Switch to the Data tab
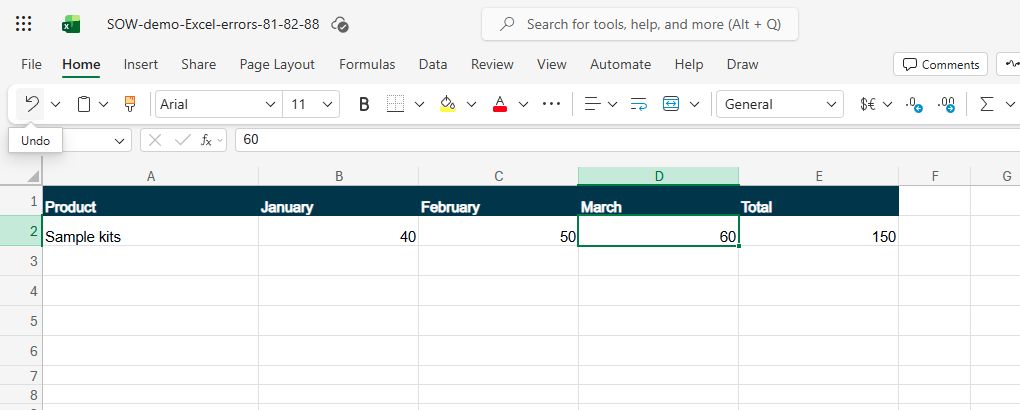 pos(433,64)
